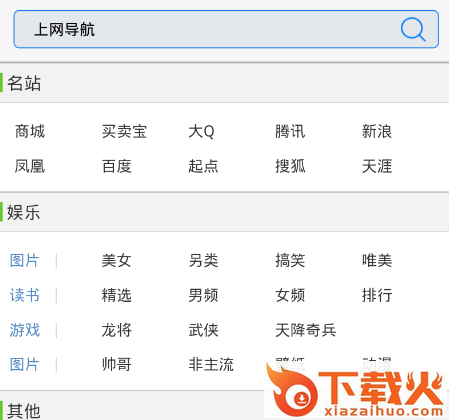Open the 买卖宝 link
The image size is (449, 420).
(x=124, y=131)
